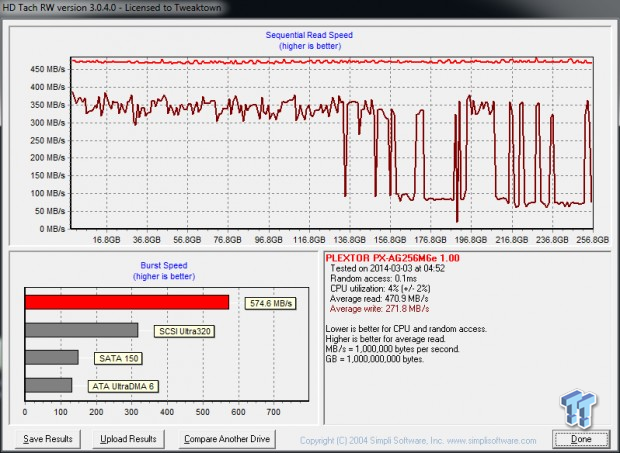Click the 256.8GB axis label
The width and height of the screenshot is (620, 453).
click(x=593, y=240)
